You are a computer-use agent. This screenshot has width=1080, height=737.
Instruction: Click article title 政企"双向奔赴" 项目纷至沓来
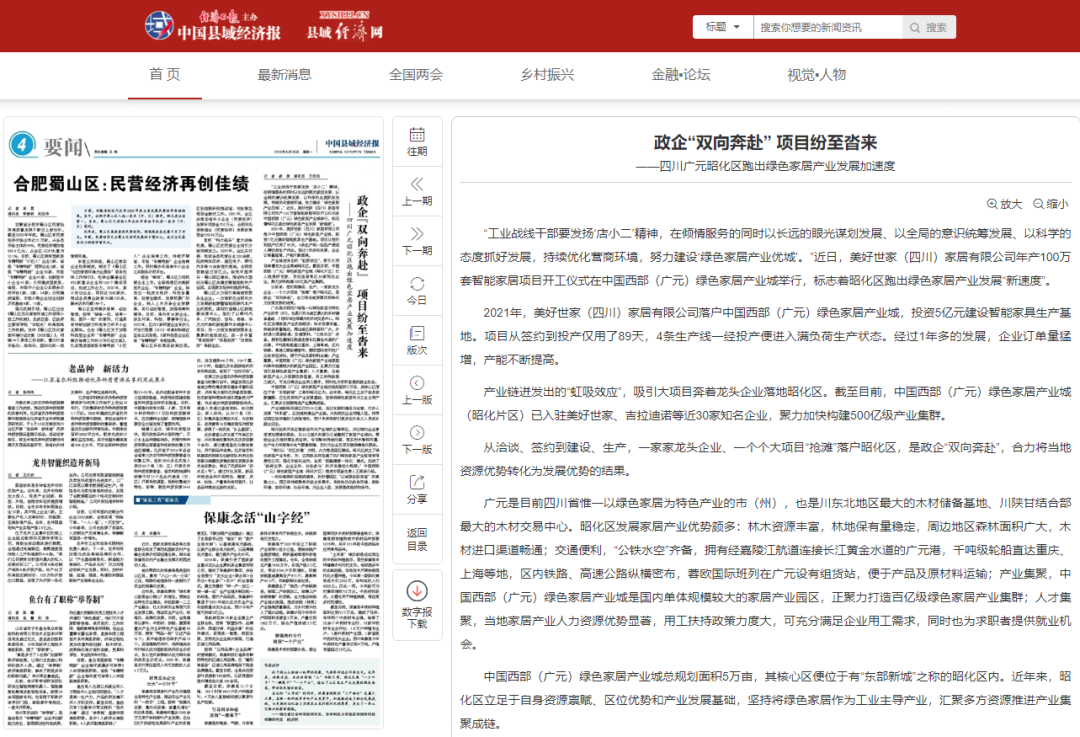pyautogui.click(x=765, y=143)
